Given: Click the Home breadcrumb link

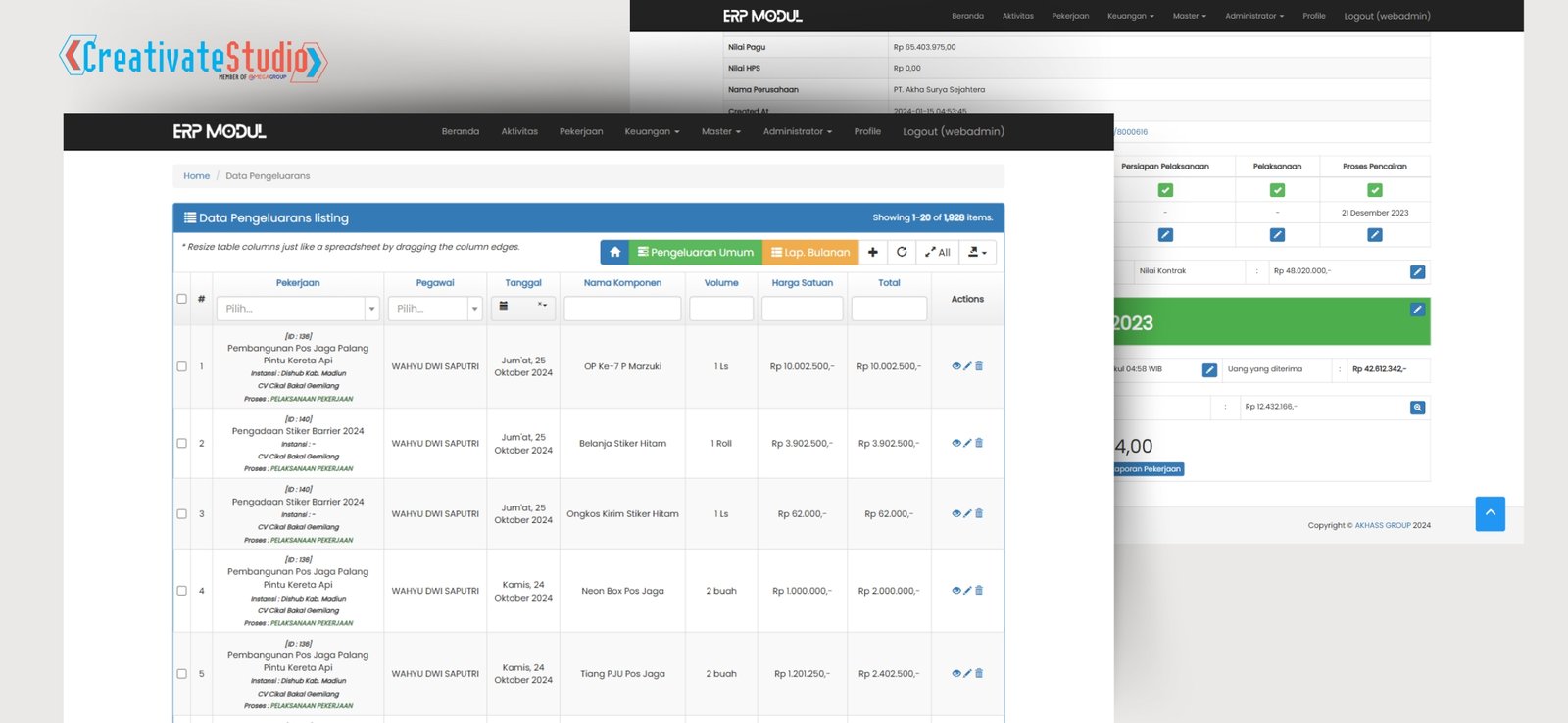Looking at the screenshot, I should [196, 176].
